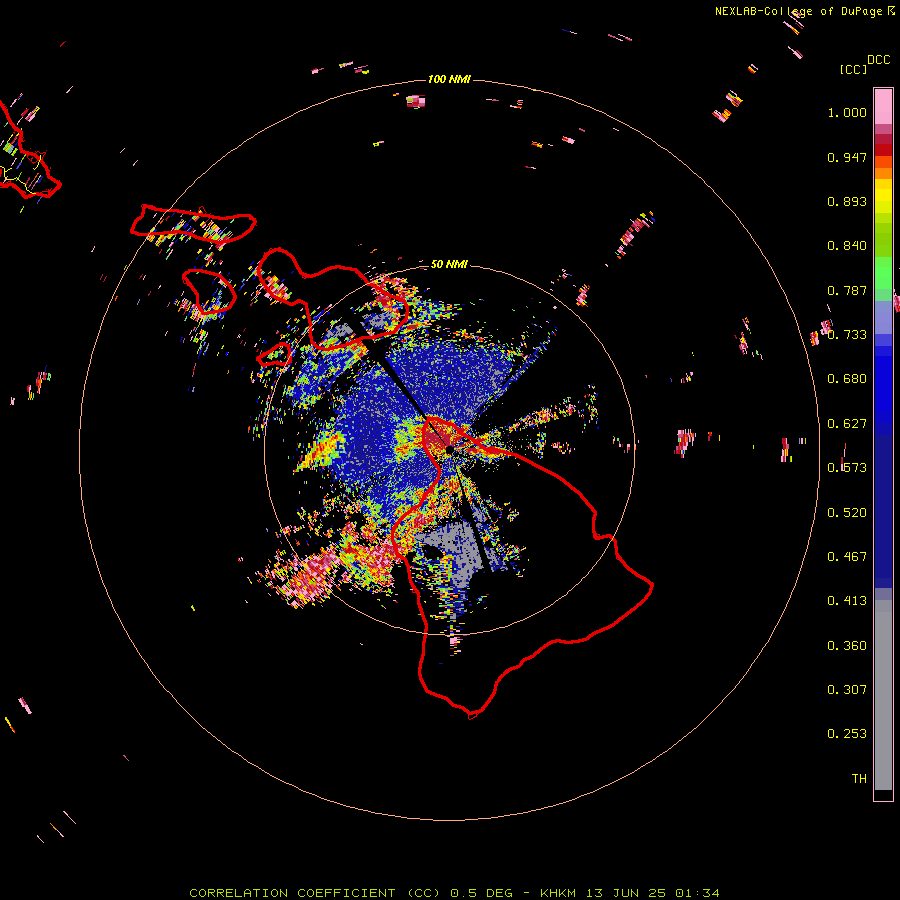The width and height of the screenshot is (900, 900).
Task: Click the pink segment of the color bar
Action: tap(883, 106)
